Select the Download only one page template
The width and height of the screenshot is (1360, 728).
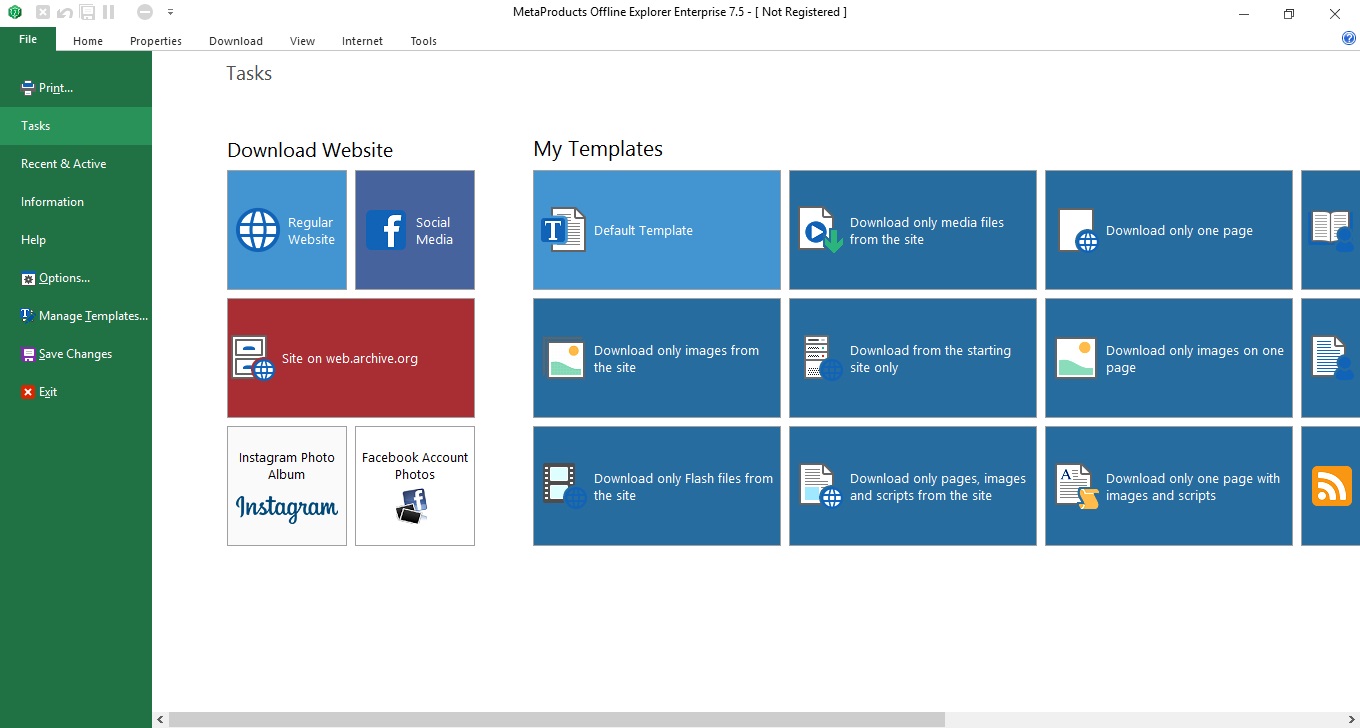coord(1169,230)
